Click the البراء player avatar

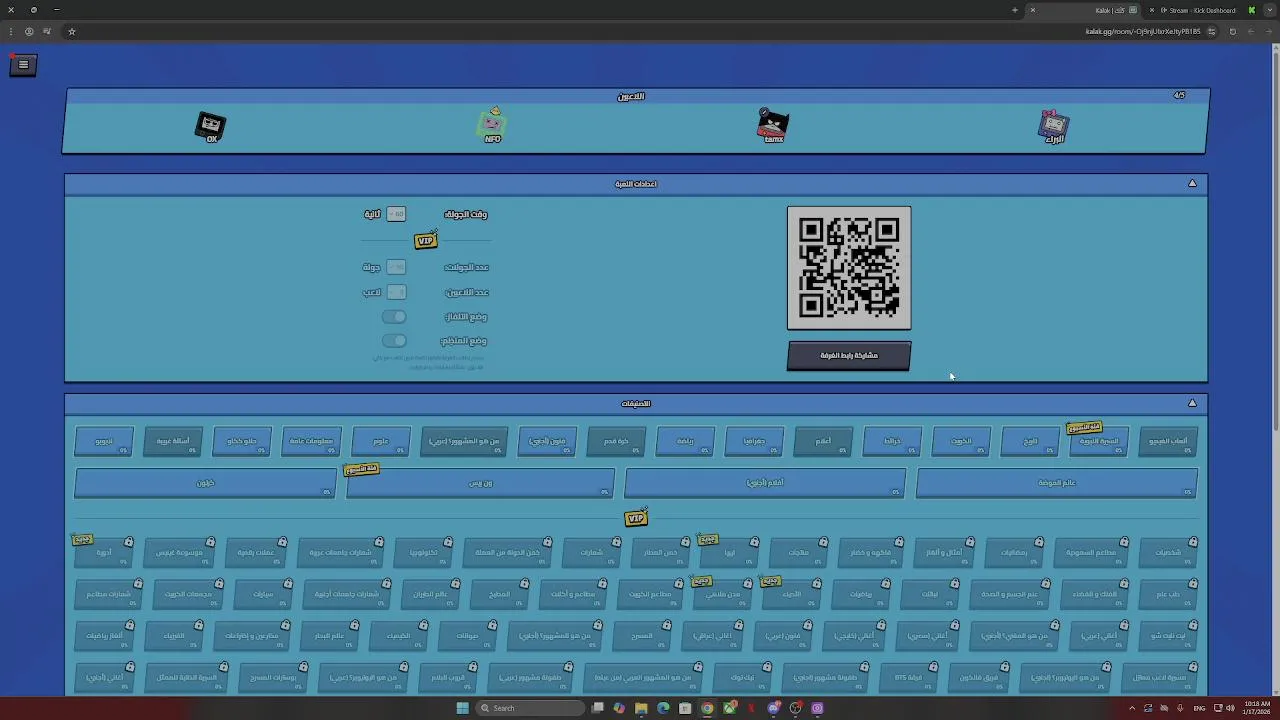click(x=1054, y=127)
